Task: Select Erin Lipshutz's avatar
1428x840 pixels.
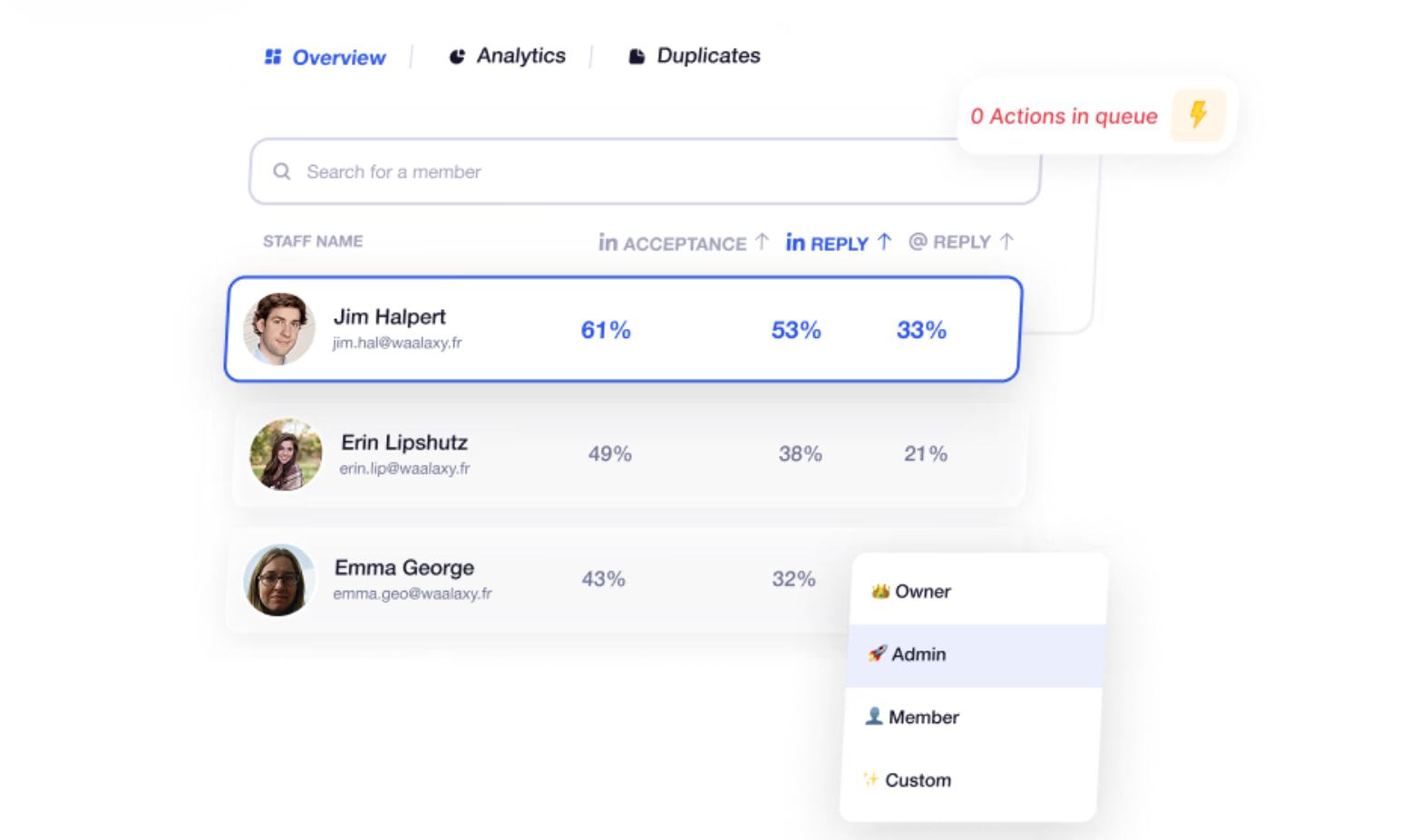Action: click(287, 454)
